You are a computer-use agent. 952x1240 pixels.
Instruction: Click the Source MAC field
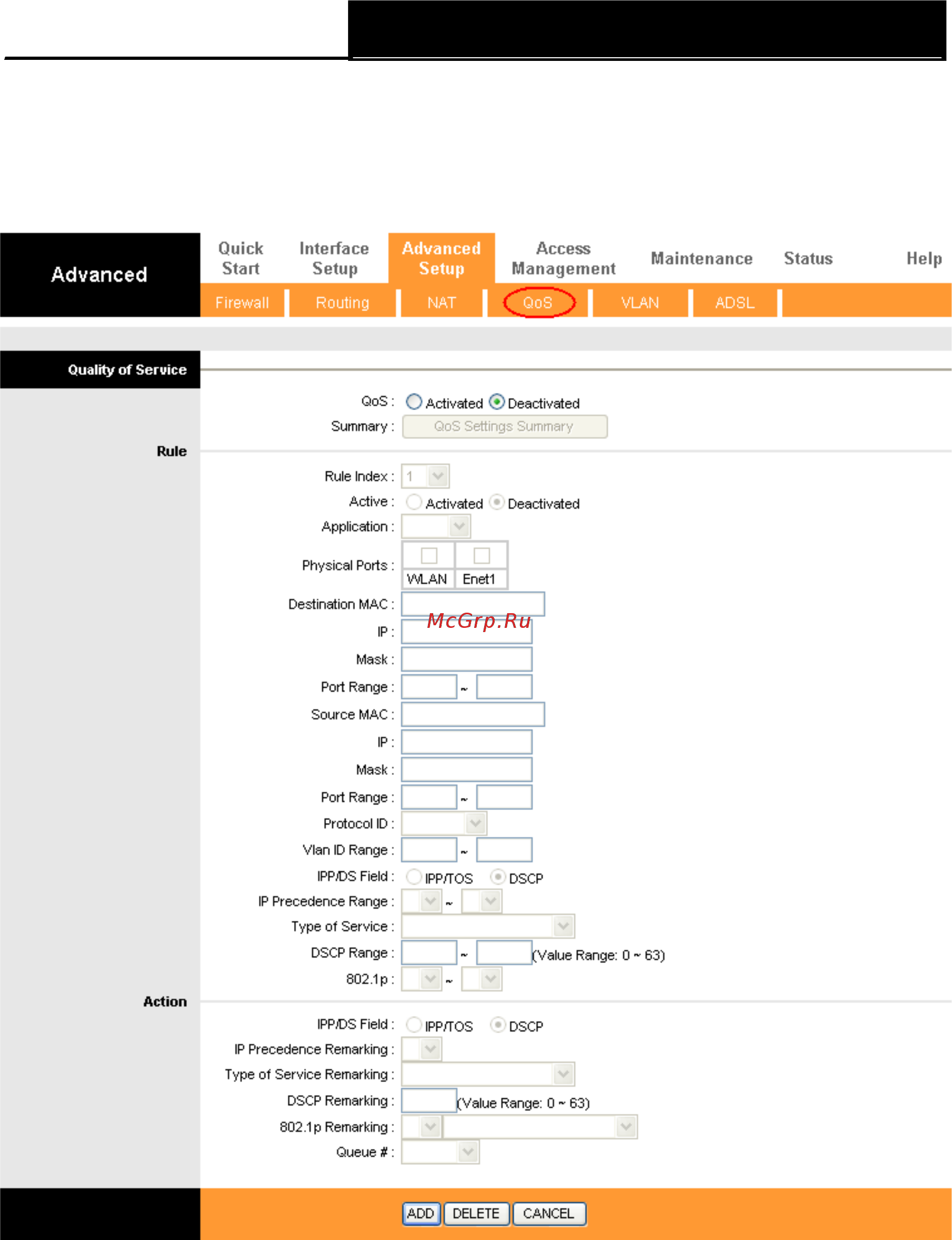tap(473, 714)
